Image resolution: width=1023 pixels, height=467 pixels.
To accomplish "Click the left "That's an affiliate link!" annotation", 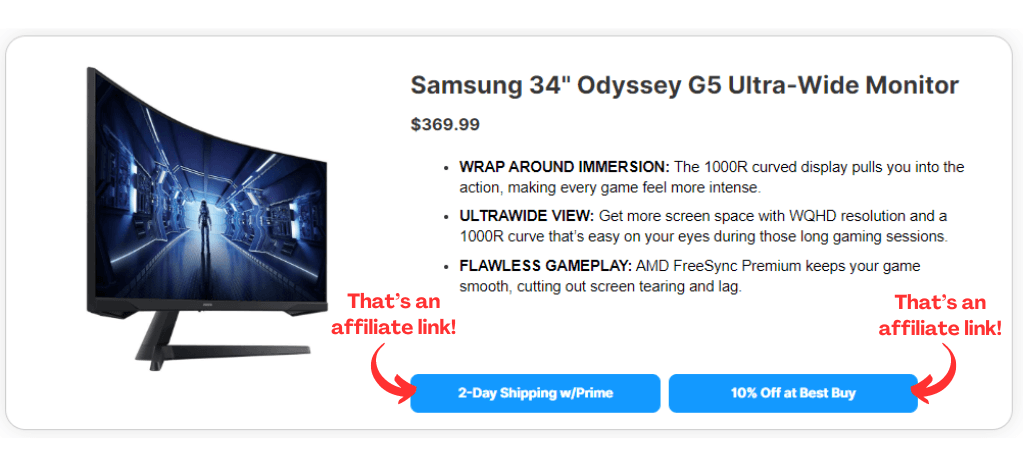I will pos(393,314).
